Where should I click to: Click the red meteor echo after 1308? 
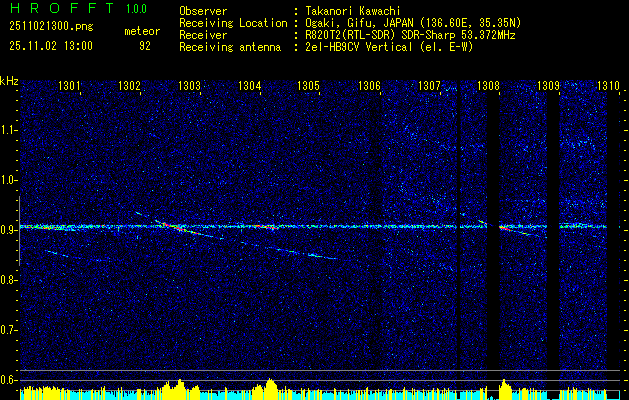point(505,228)
